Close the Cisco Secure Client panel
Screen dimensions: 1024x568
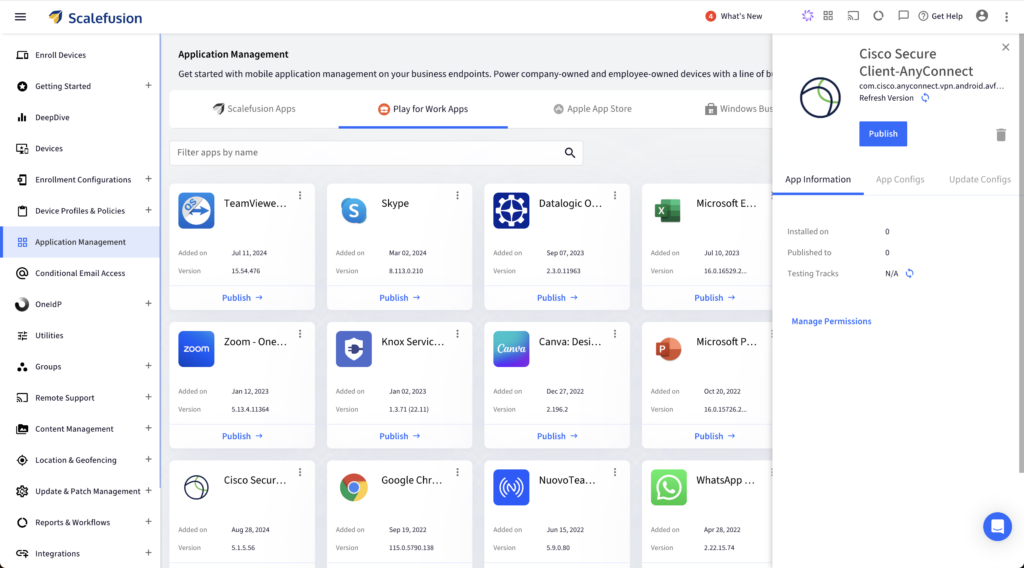[x=1006, y=47]
